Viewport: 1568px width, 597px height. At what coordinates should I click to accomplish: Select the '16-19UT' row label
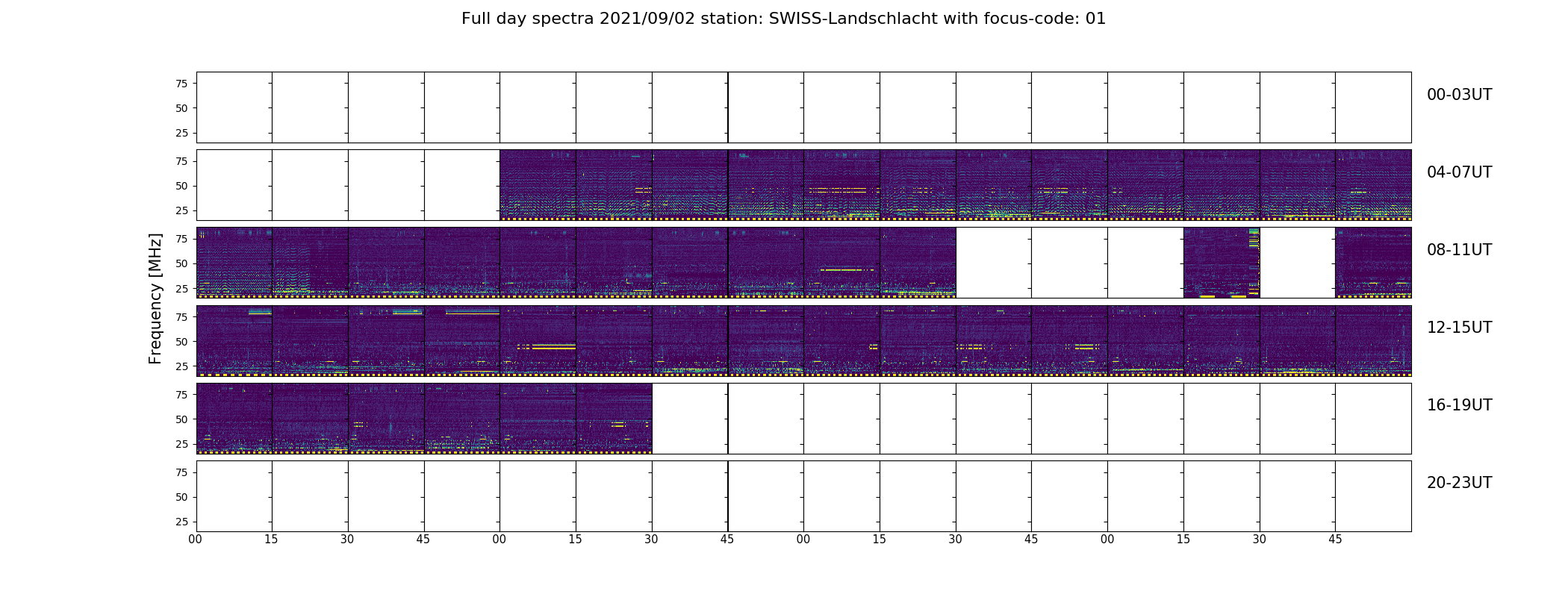[1459, 405]
